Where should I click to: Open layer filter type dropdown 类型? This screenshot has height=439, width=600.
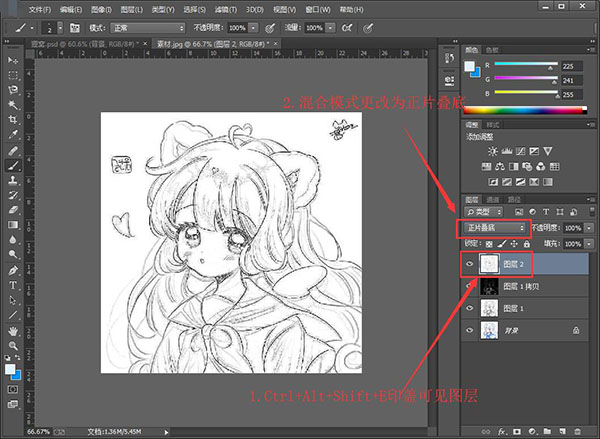coord(483,212)
